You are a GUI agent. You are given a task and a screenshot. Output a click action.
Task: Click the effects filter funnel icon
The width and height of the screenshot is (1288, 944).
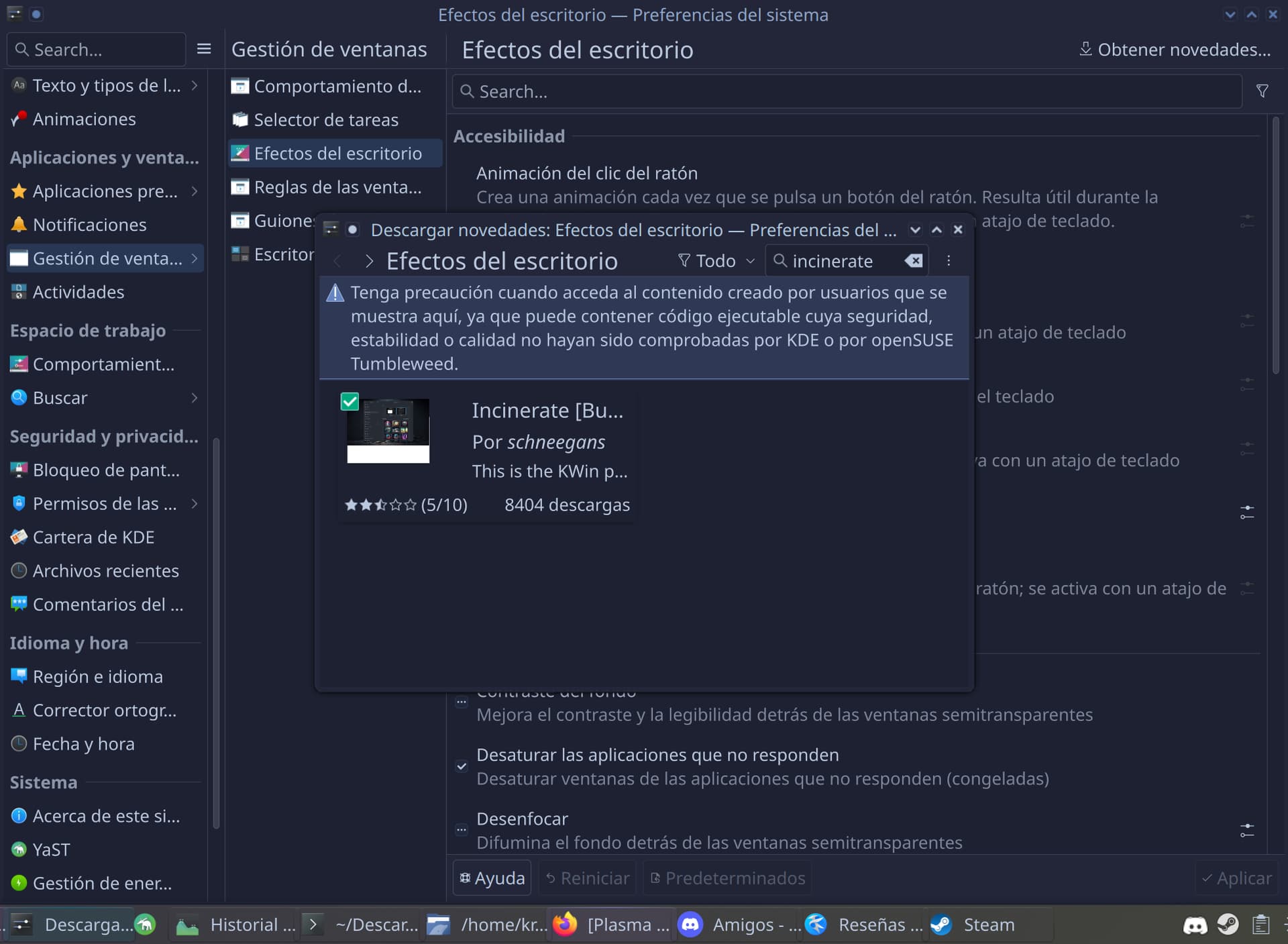[x=1262, y=91]
